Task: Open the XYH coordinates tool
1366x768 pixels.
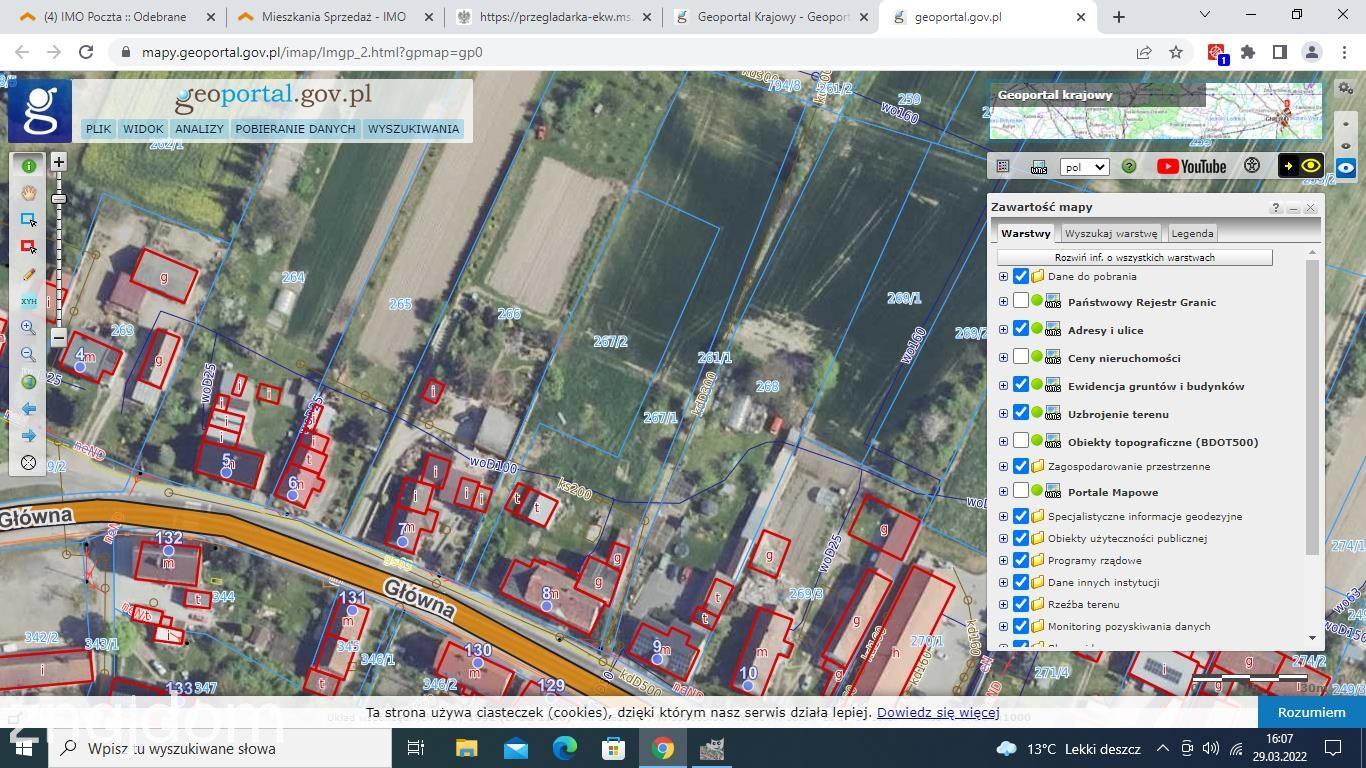Action: (x=28, y=301)
